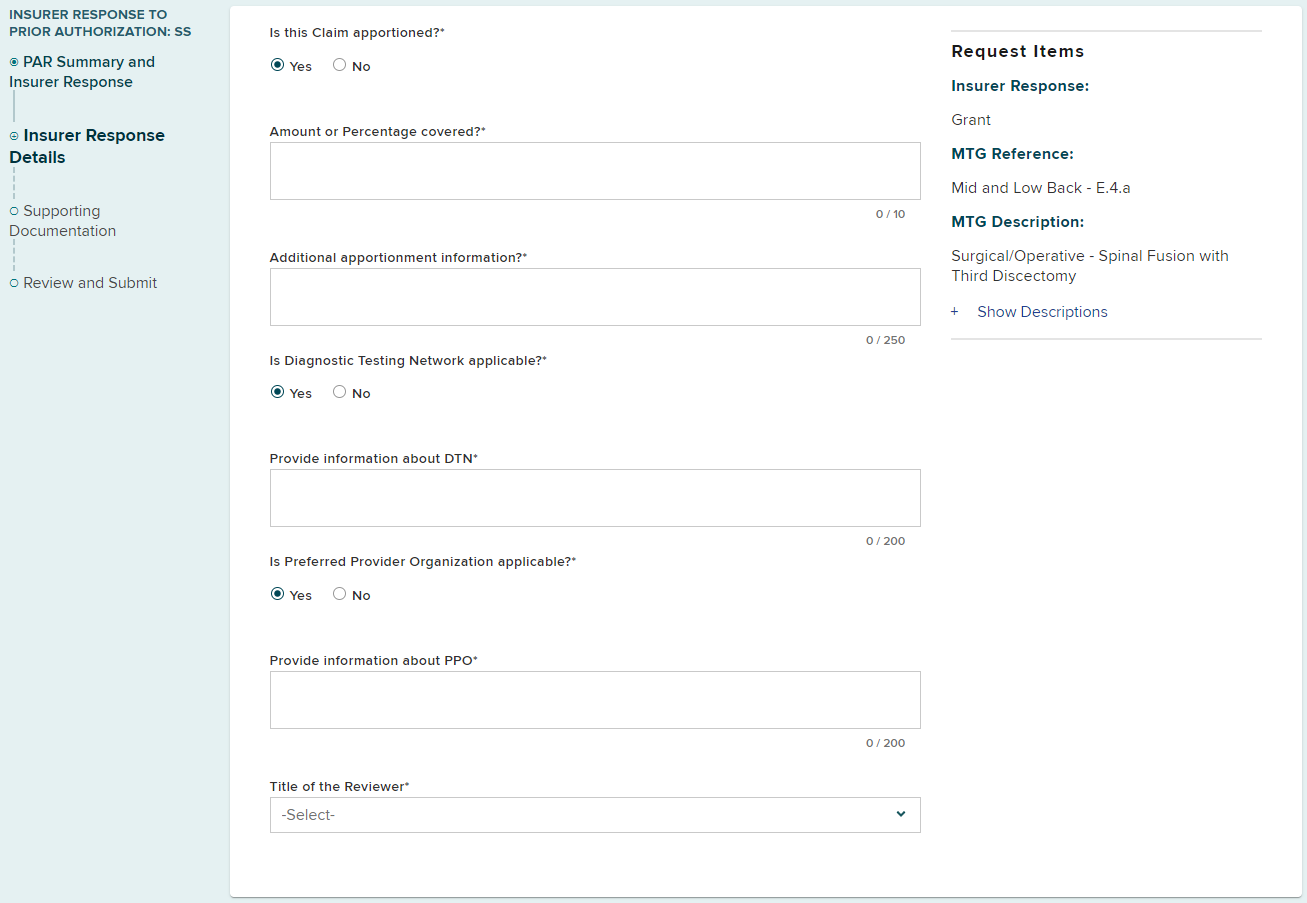Image resolution: width=1307 pixels, height=903 pixels.
Task: Click the reviewer title dropdown chevron arrow
Action: [901, 814]
